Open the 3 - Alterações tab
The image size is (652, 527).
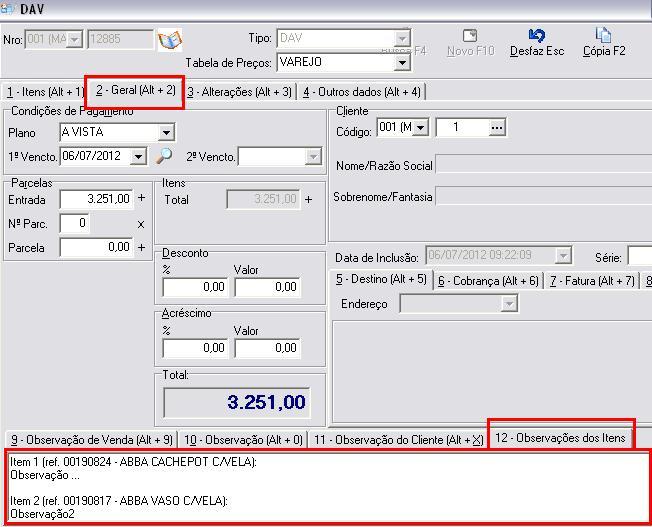pos(239,92)
